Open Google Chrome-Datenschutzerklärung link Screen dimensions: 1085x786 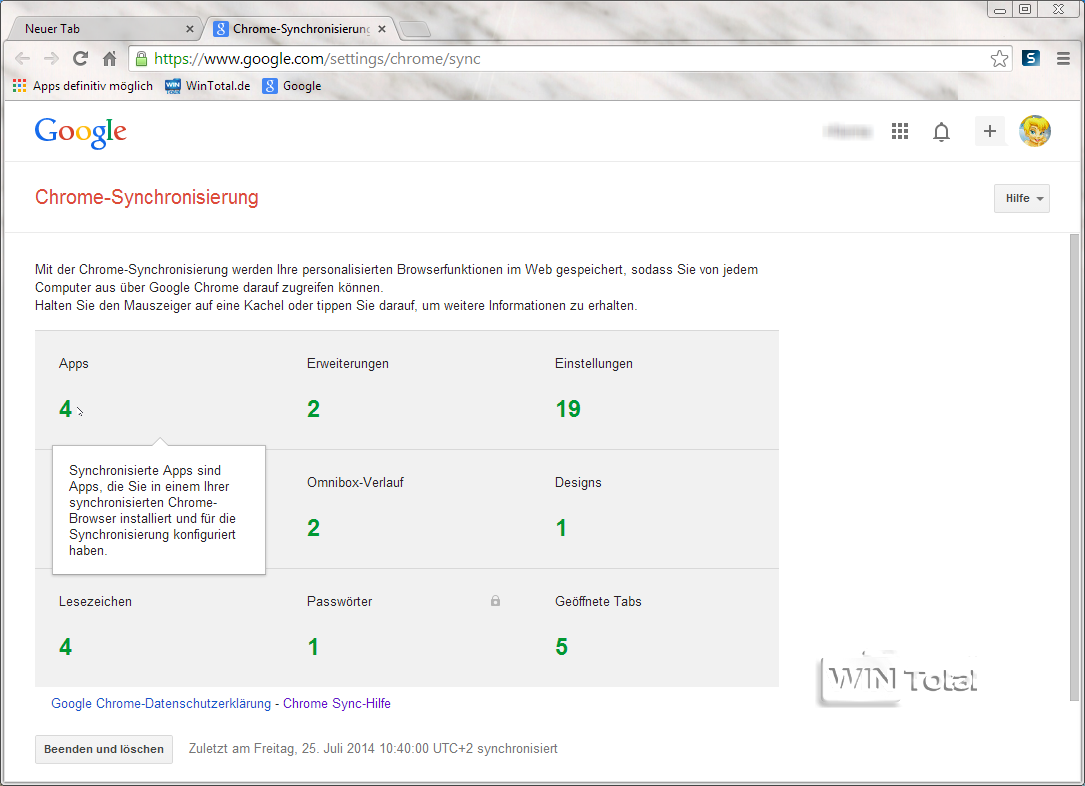(161, 703)
